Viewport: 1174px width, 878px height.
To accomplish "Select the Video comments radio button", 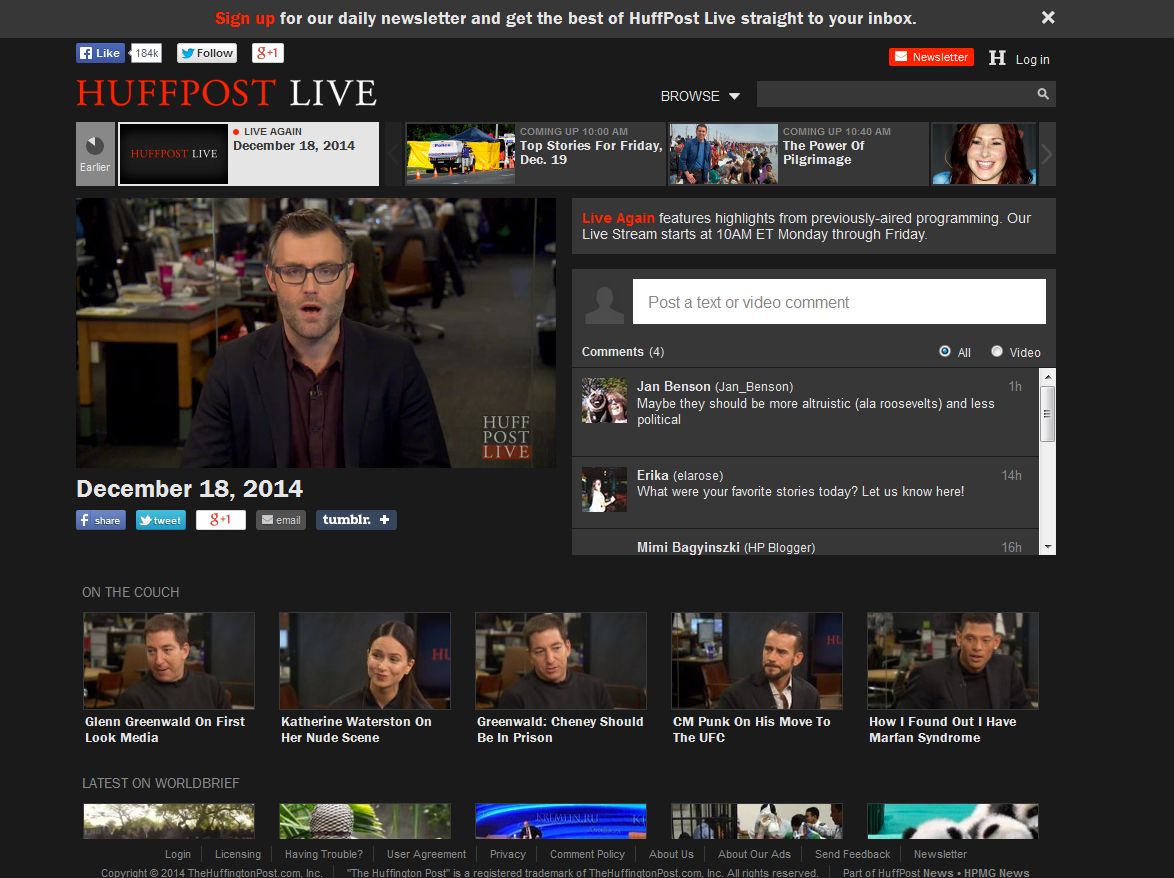I will (997, 351).
